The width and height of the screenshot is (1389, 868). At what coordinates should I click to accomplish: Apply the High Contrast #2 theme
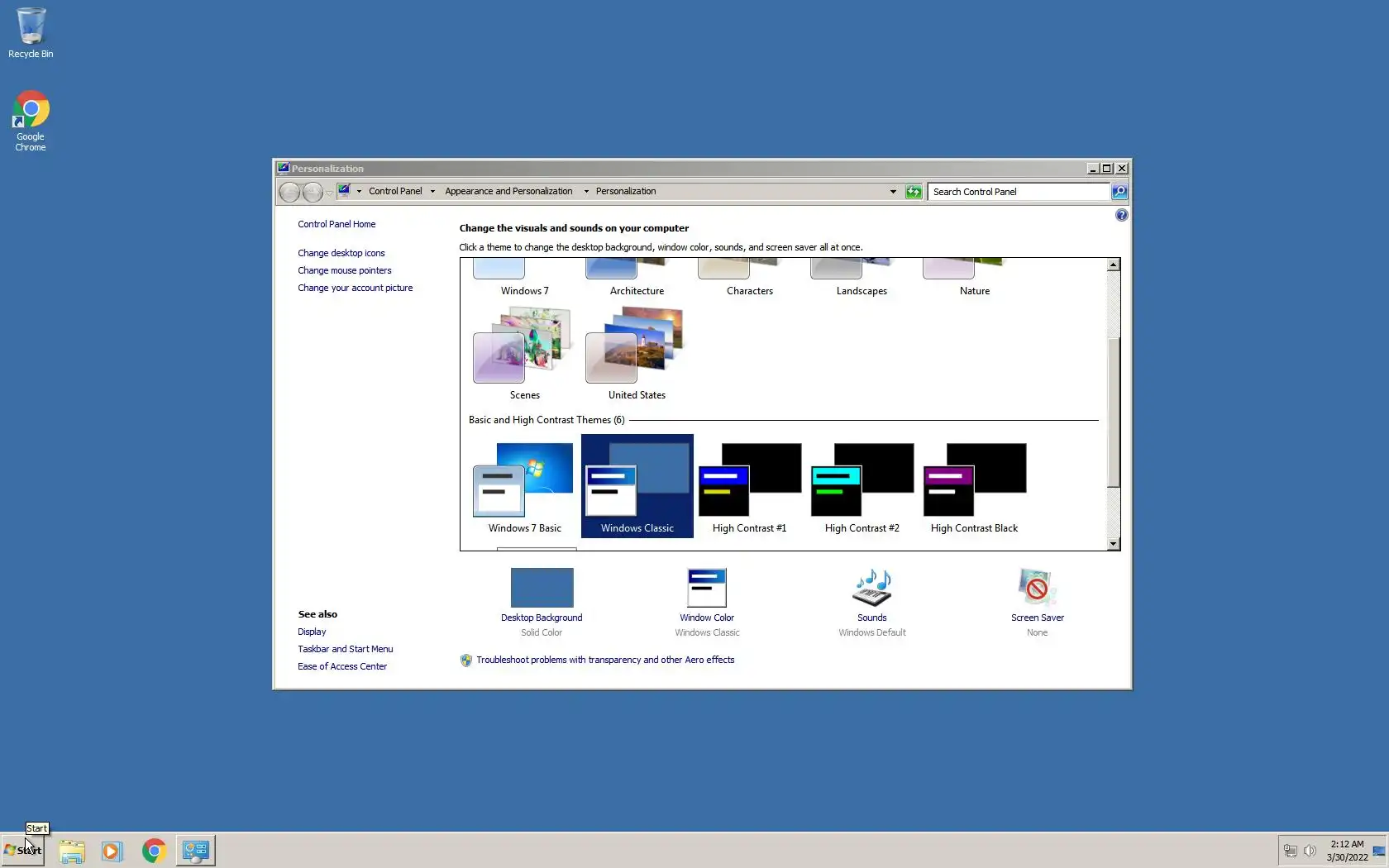[x=862, y=488]
